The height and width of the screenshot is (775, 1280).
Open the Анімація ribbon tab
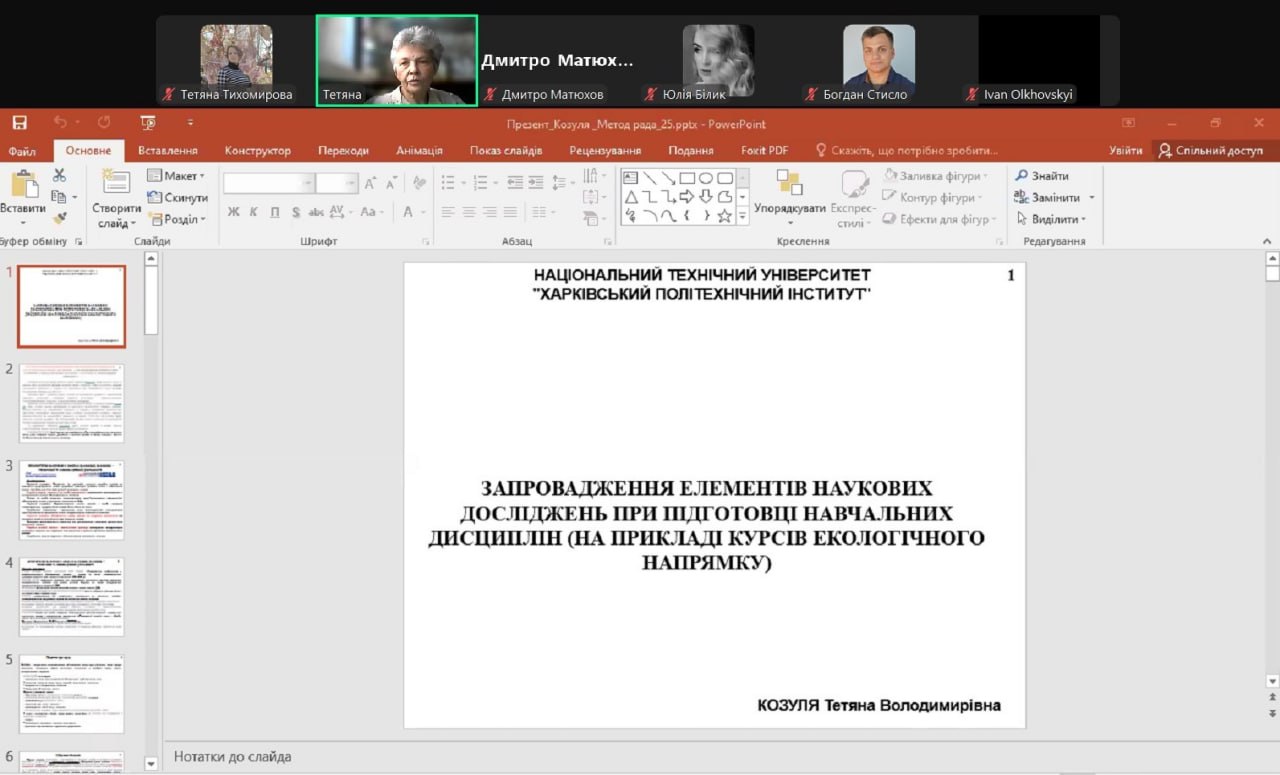pos(419,151)
